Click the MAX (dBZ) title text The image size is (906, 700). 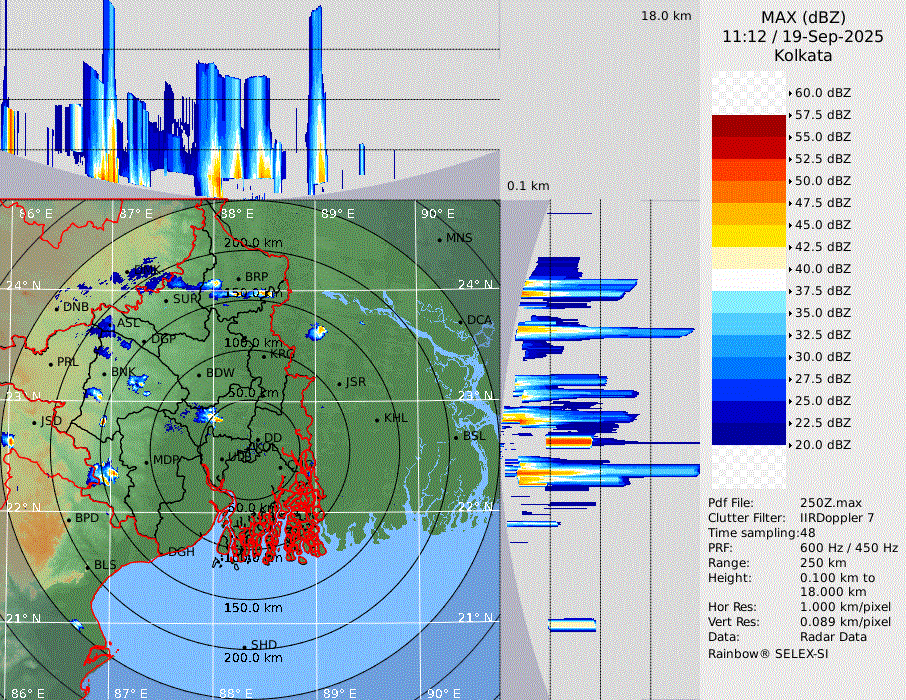point(803,17)
